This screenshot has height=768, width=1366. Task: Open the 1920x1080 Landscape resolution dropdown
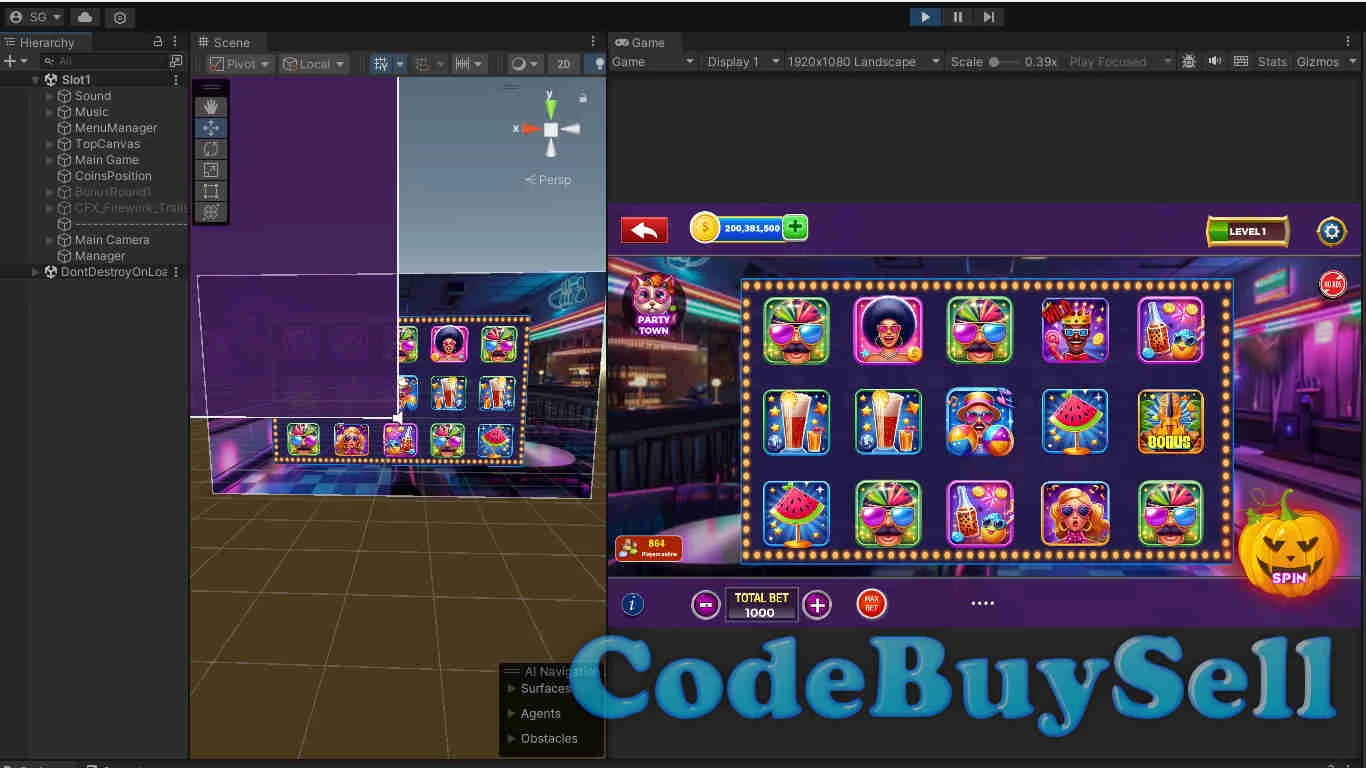(x=864, y=62)
